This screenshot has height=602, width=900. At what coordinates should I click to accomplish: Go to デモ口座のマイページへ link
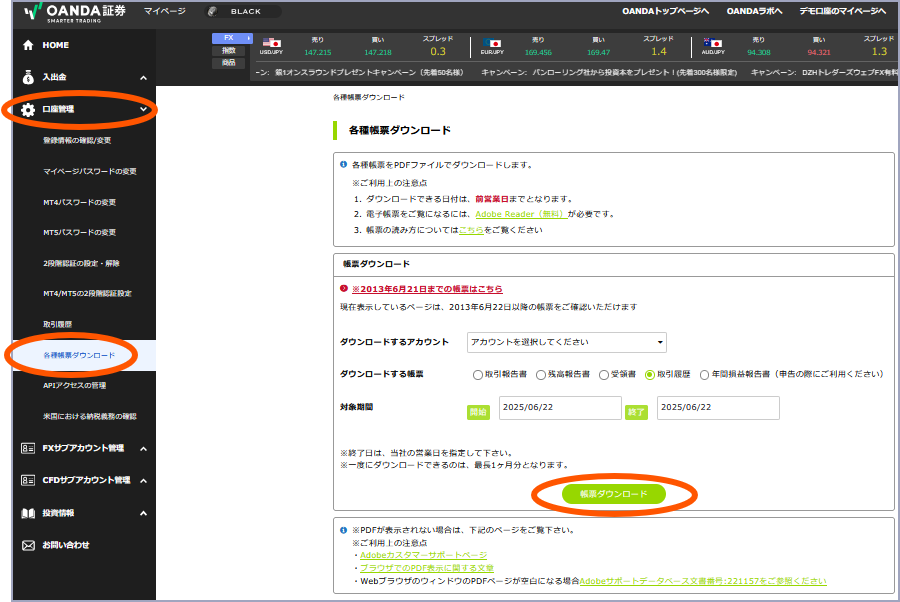point(843,11)
